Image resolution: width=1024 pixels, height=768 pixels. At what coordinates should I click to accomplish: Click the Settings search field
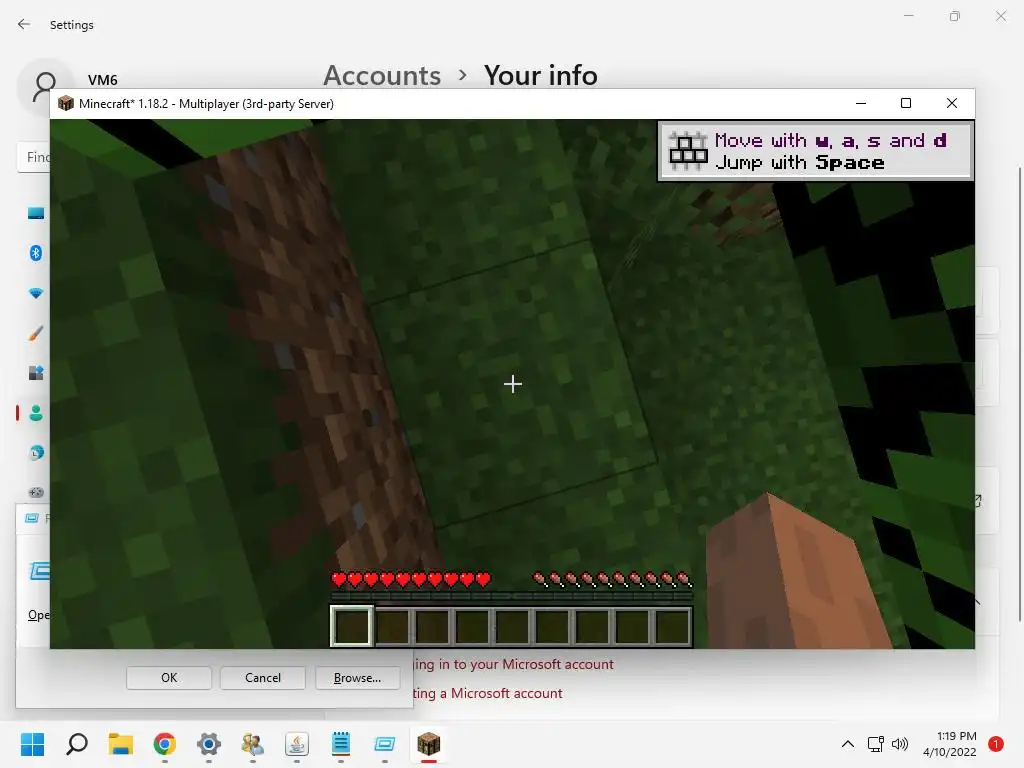point(33,157)
